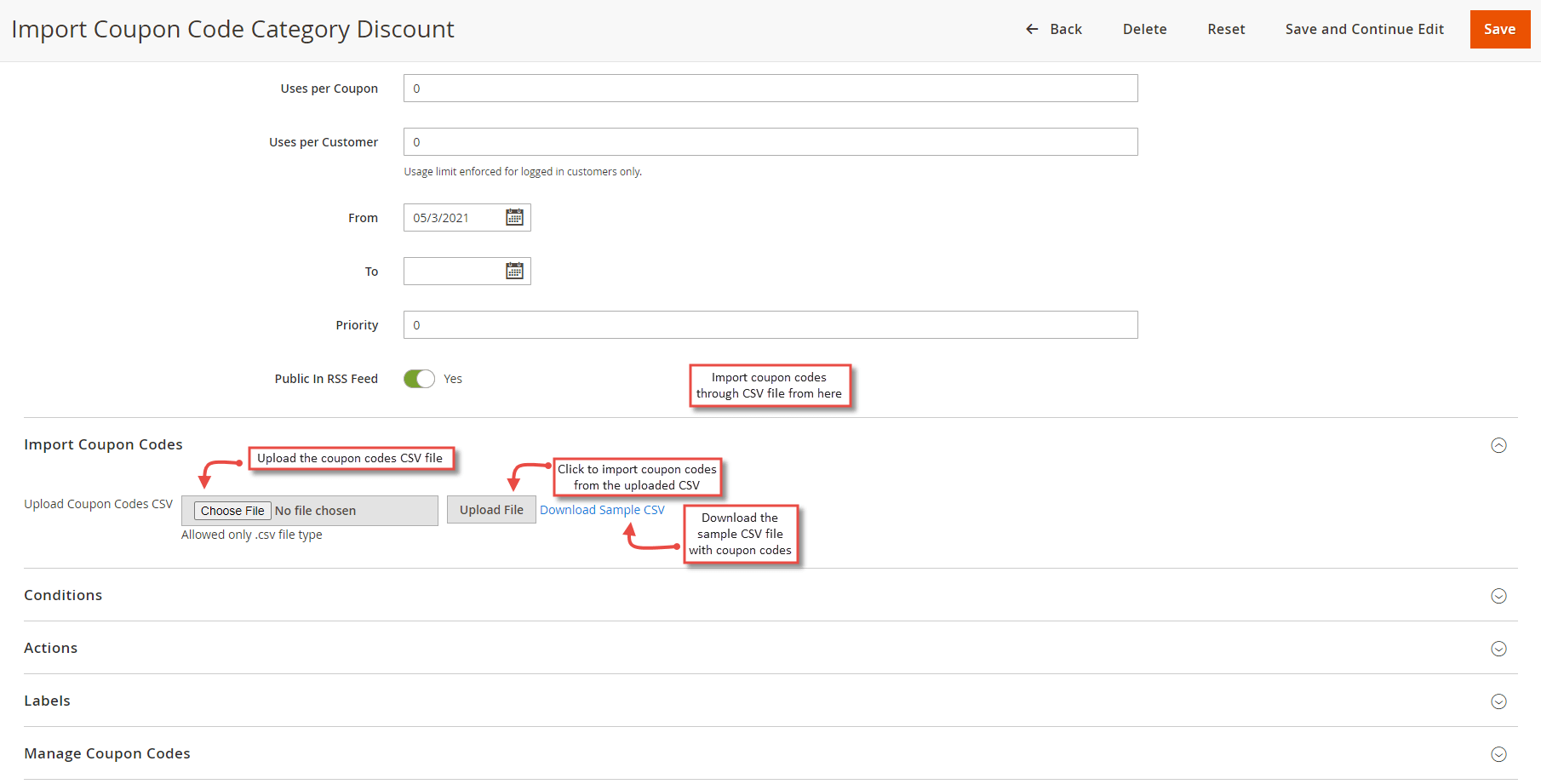Click Save and Continue Edit
Screen dimensions: 1541x784
(x=1364, y=29)
